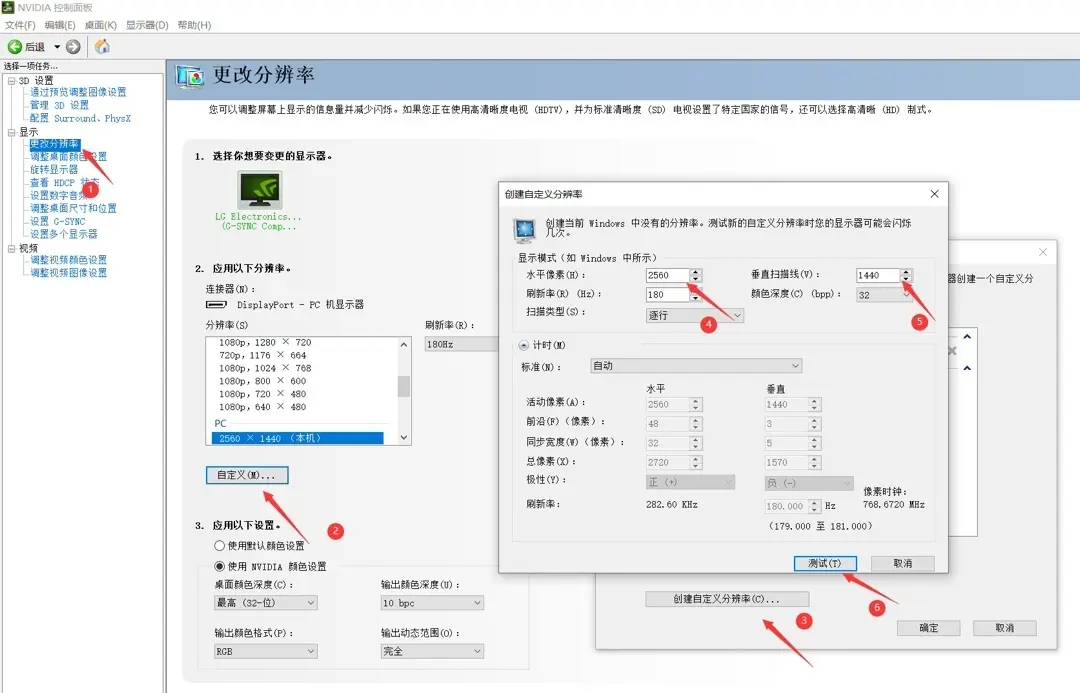Select 设置 G-SYNC in the task tree
This screenshot has width=1080, height=693.
pyautogui.click(x=58, y=221)
